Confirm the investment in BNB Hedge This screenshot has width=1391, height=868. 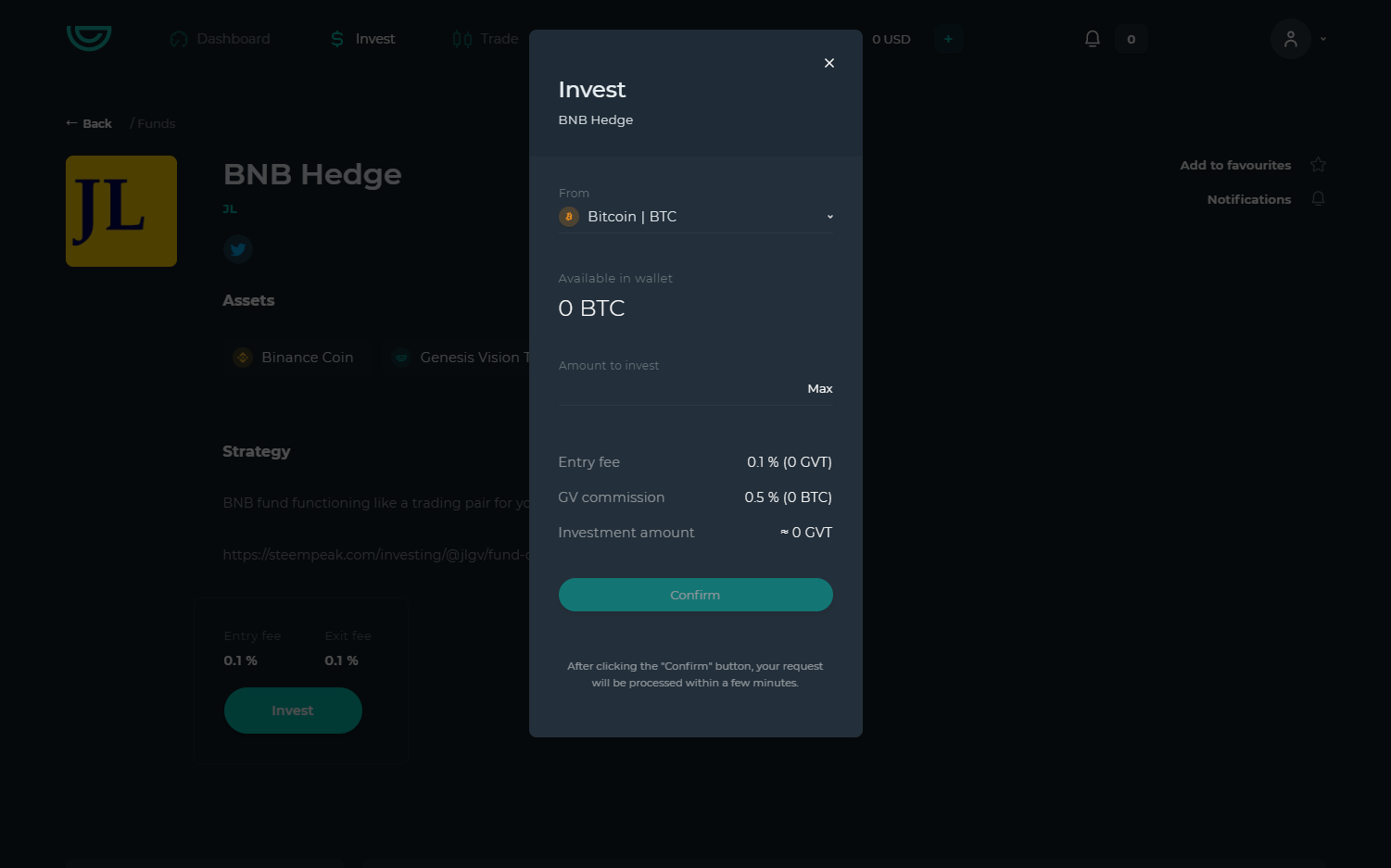(x=695, y=595)
